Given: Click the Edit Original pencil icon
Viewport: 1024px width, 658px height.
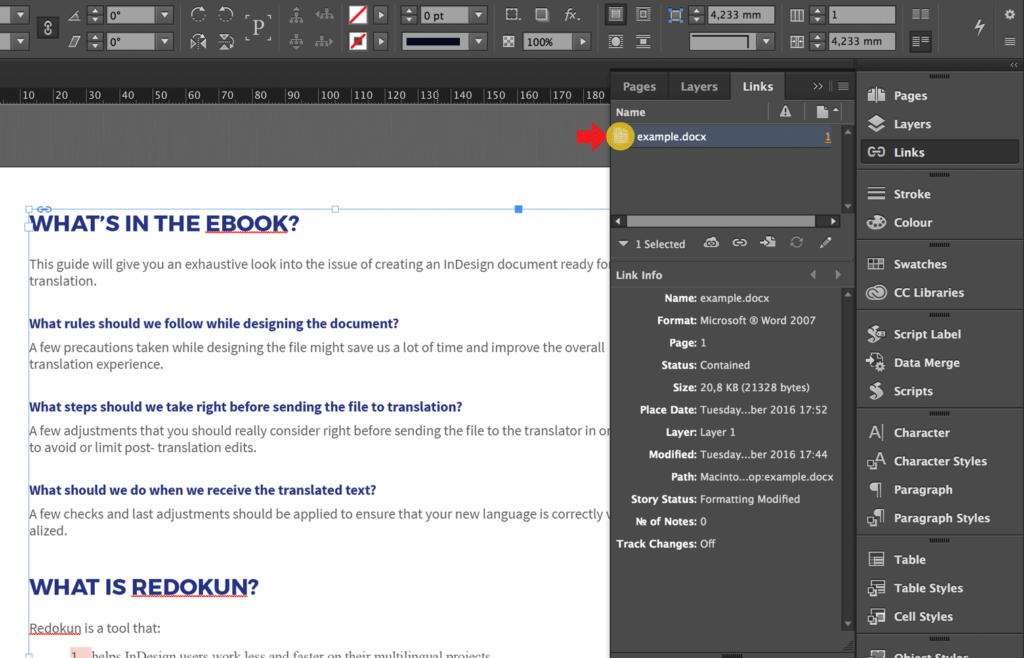Looking at the screenshot, I should point(826,243).
